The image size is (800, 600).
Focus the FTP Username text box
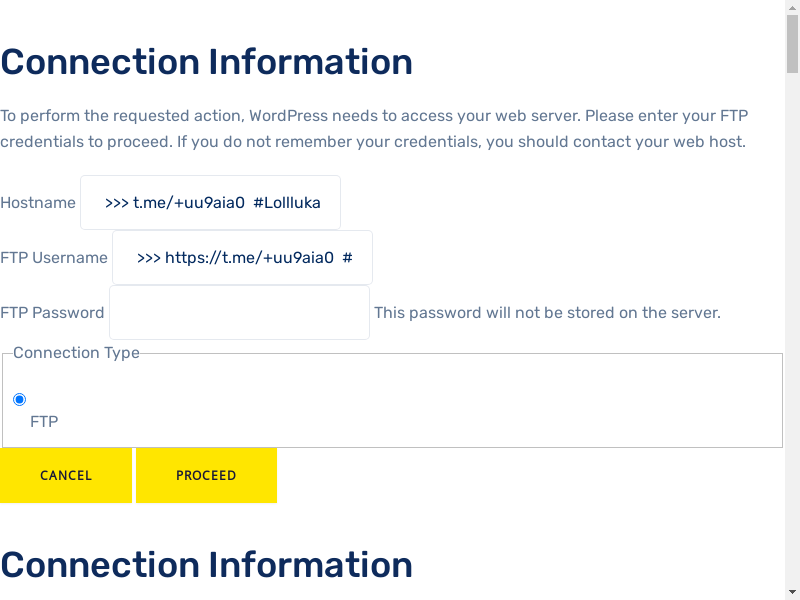click(x=242, y=258)
